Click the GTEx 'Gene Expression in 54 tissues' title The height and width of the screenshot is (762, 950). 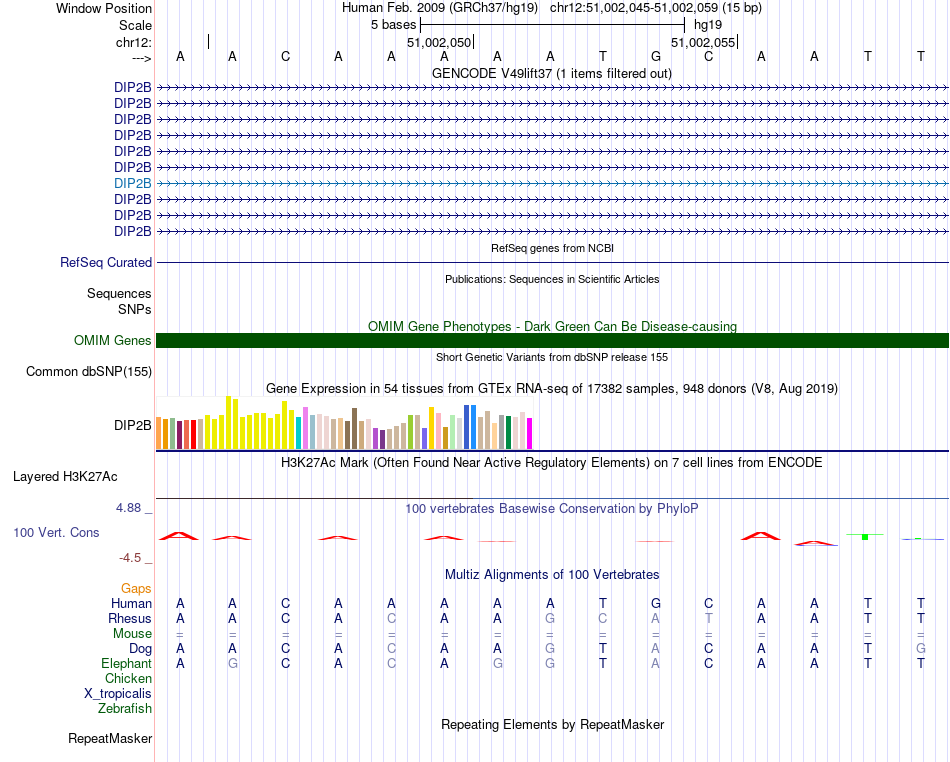pos(551,388)
